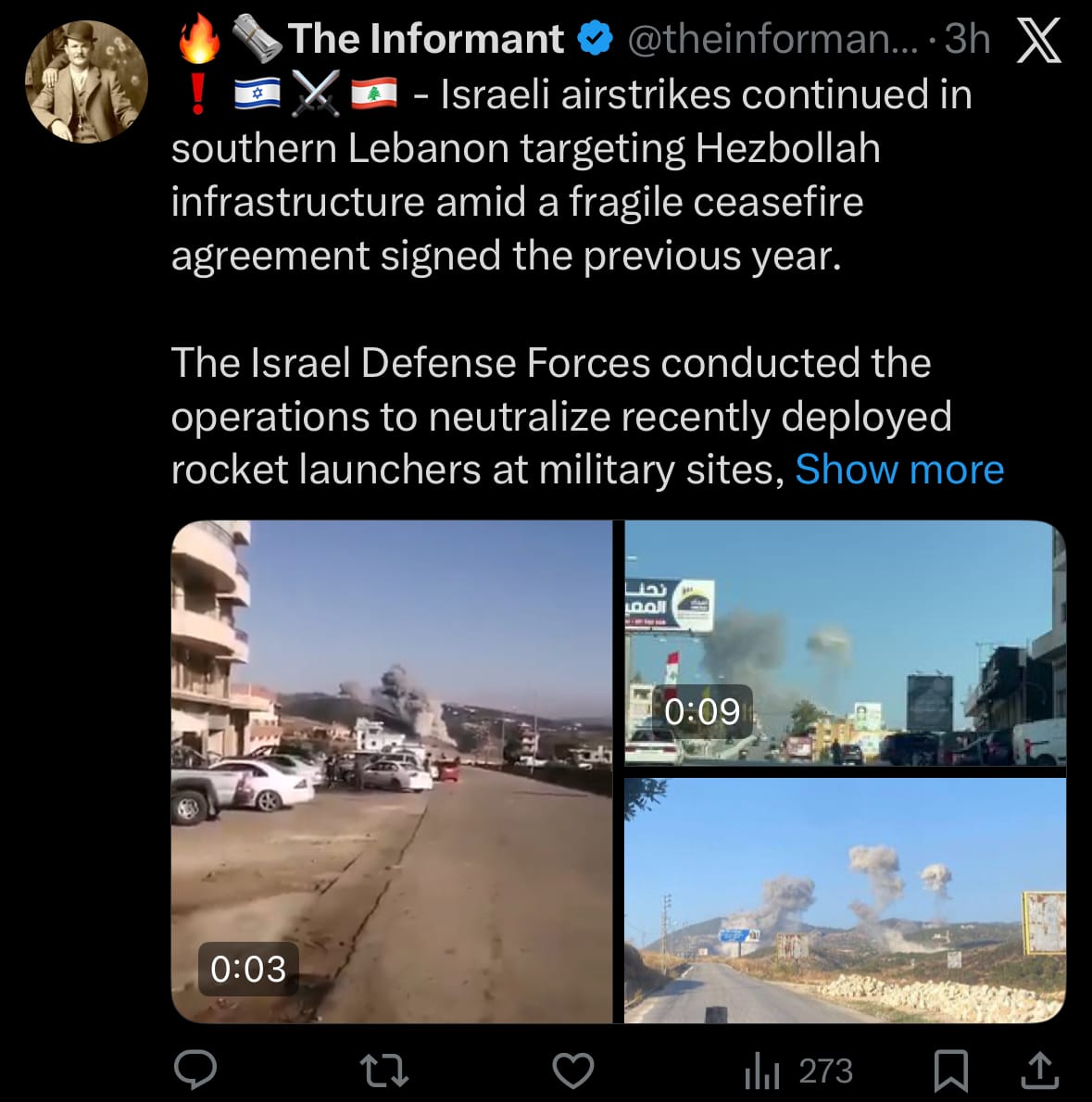The width and height of the screenshot is (1092, 1102).
Task: Bookmark this post
Action: pyautogui.click(x=950, y=1071)
